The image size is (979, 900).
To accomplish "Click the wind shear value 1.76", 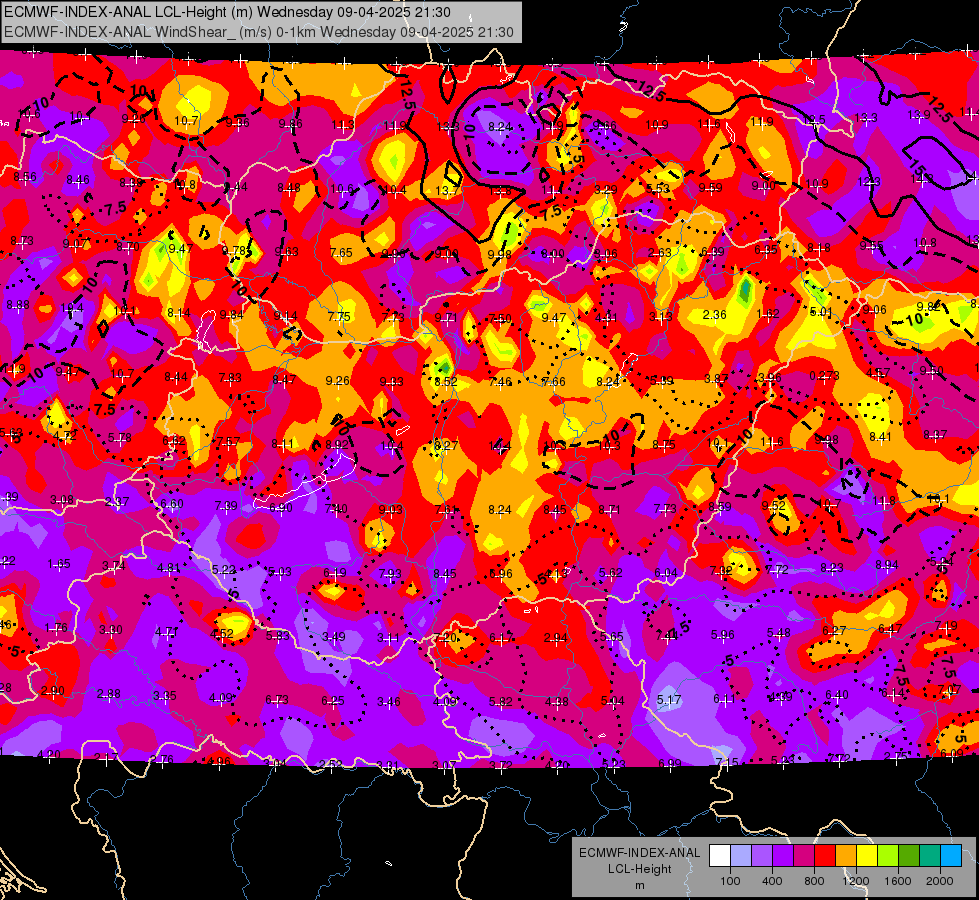I will [56, 628].
